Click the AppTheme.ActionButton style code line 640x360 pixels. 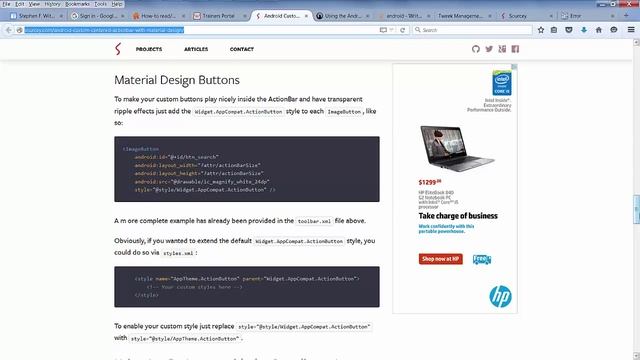(247, 279)
